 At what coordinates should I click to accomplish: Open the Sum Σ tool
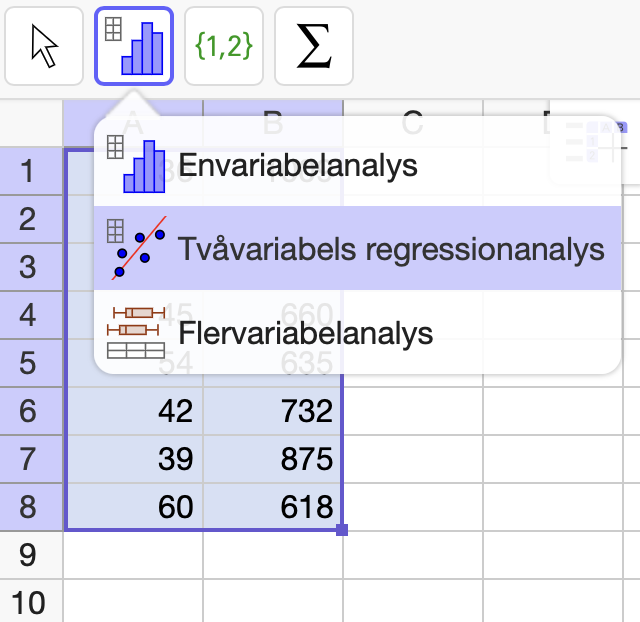pyautogui.click(x=313, y=47)
